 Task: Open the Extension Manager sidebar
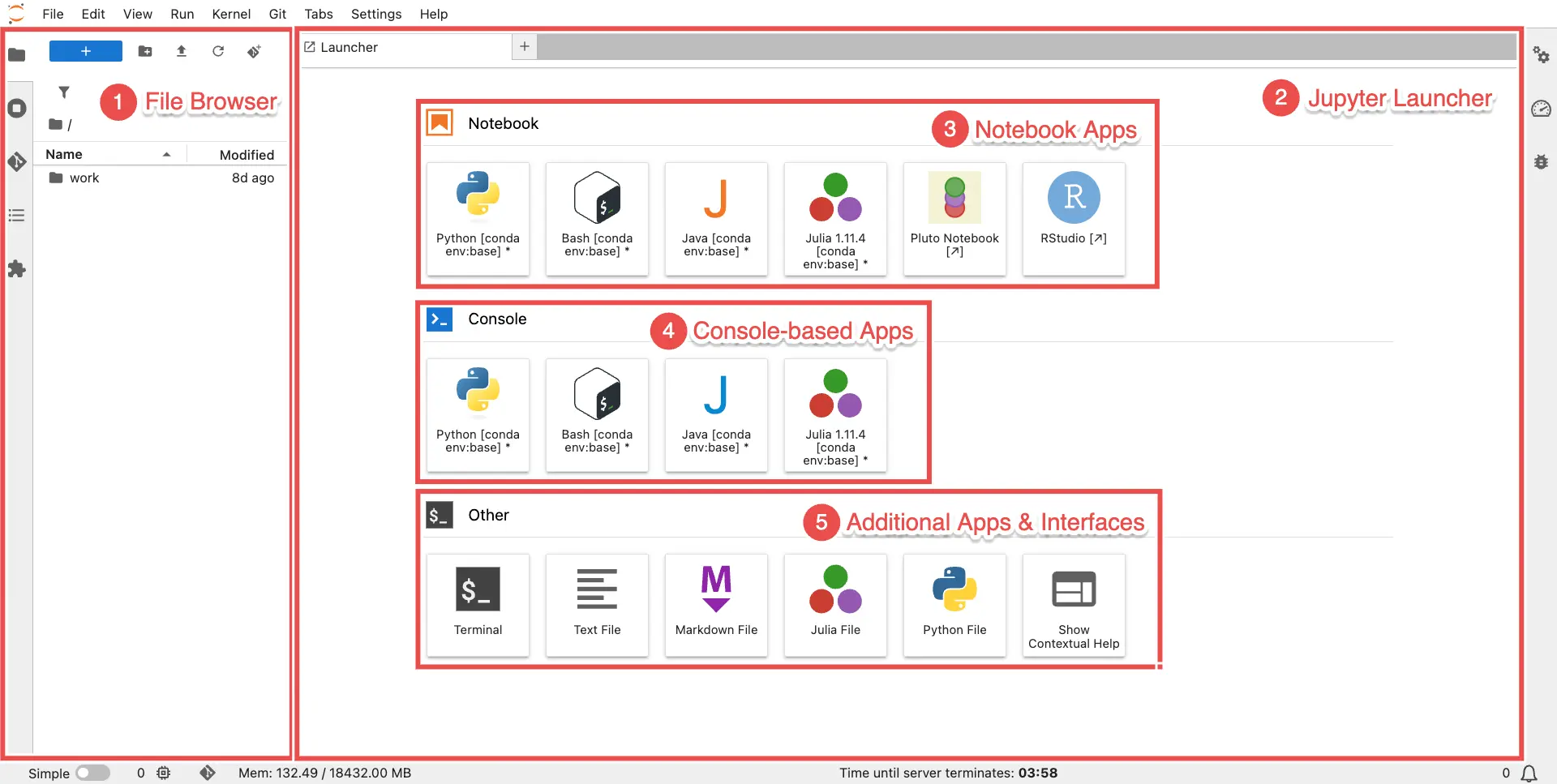pos(17,269)
